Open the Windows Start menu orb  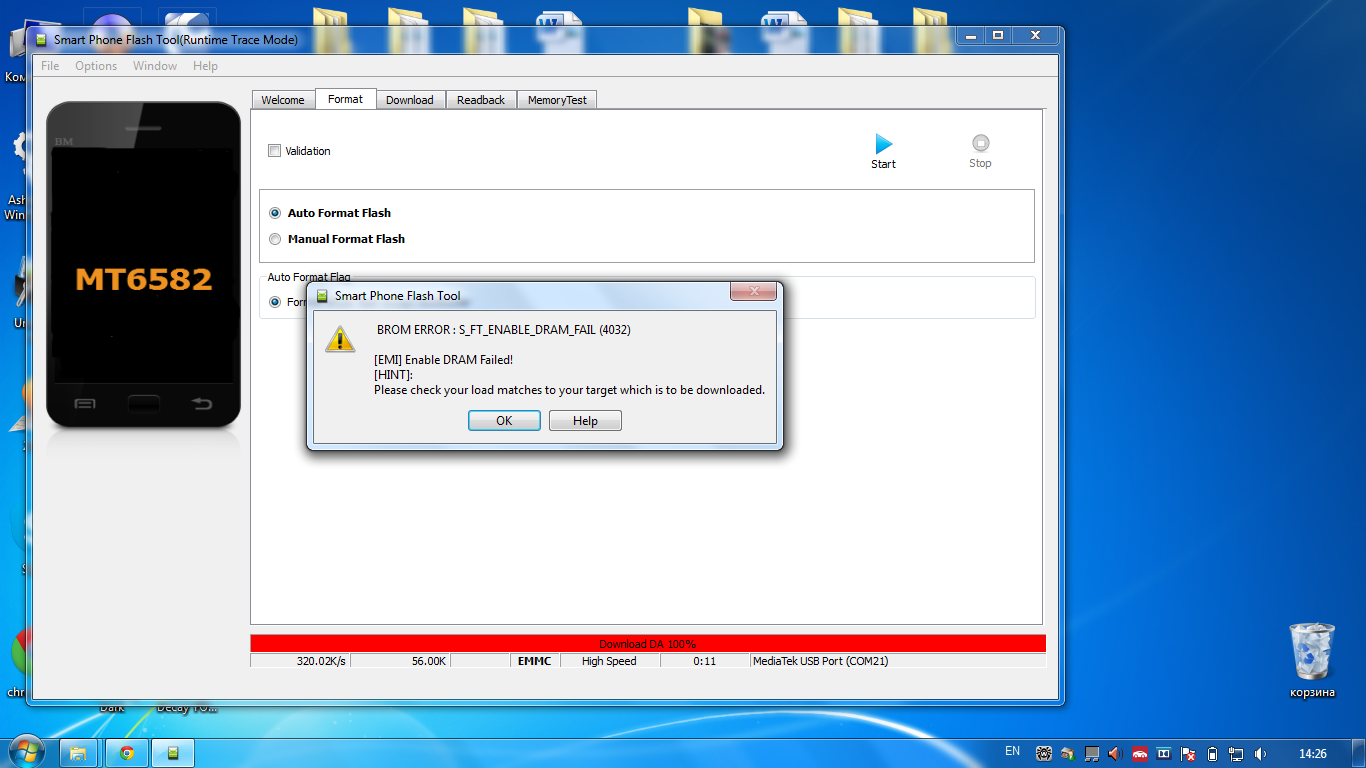coord(26,752)
